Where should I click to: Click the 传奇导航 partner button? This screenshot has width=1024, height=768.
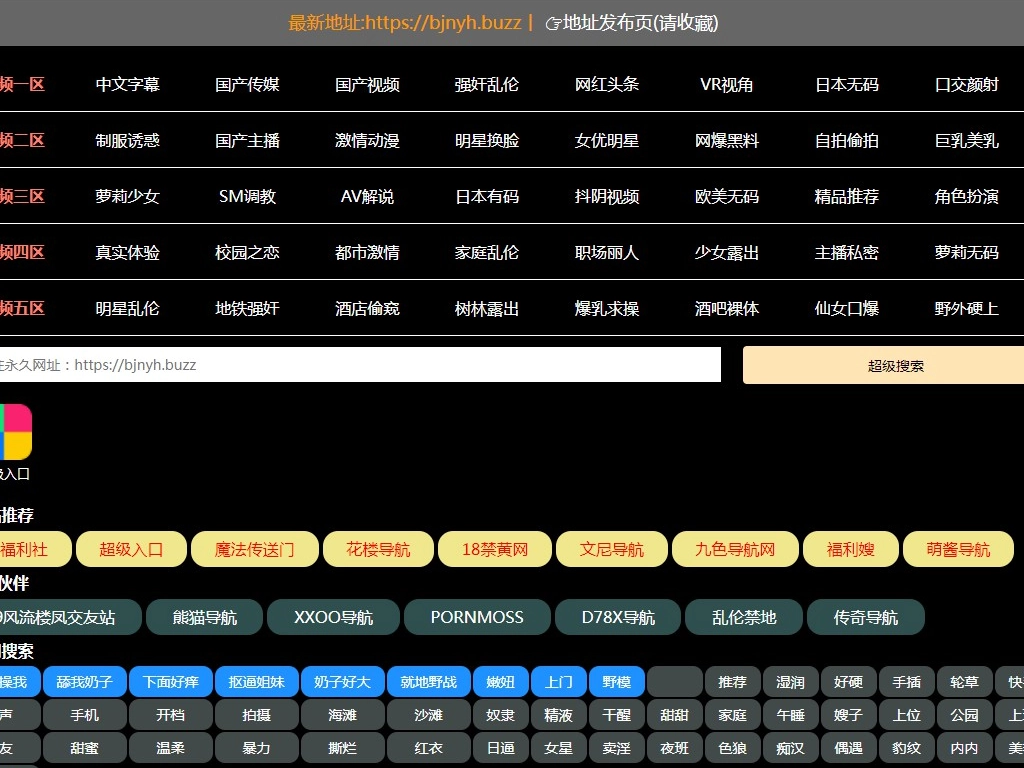(866, 618)
